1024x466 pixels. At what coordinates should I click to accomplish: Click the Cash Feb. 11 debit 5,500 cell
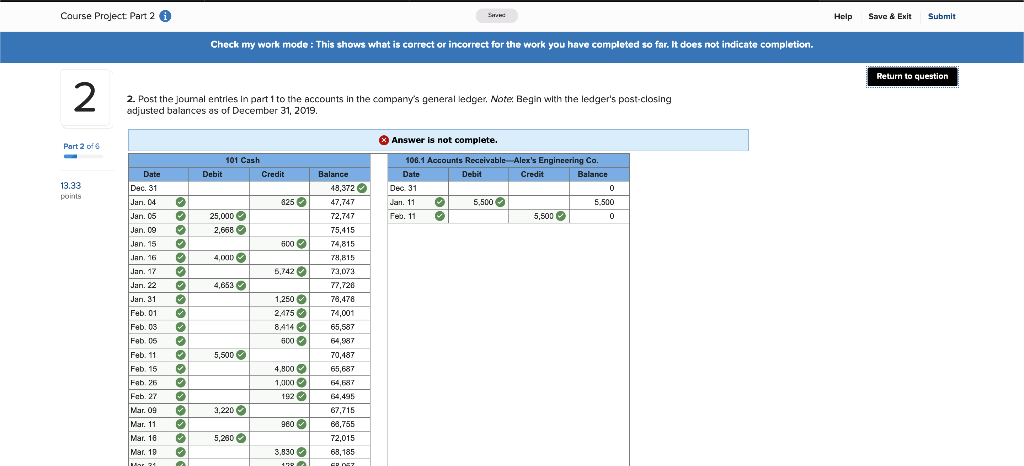coord(219,355)
